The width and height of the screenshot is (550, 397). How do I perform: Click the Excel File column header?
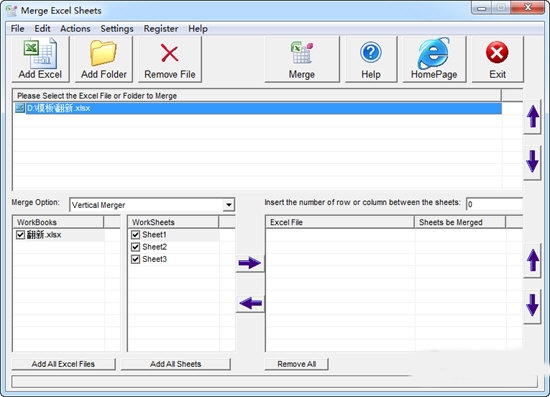(340, 222)
